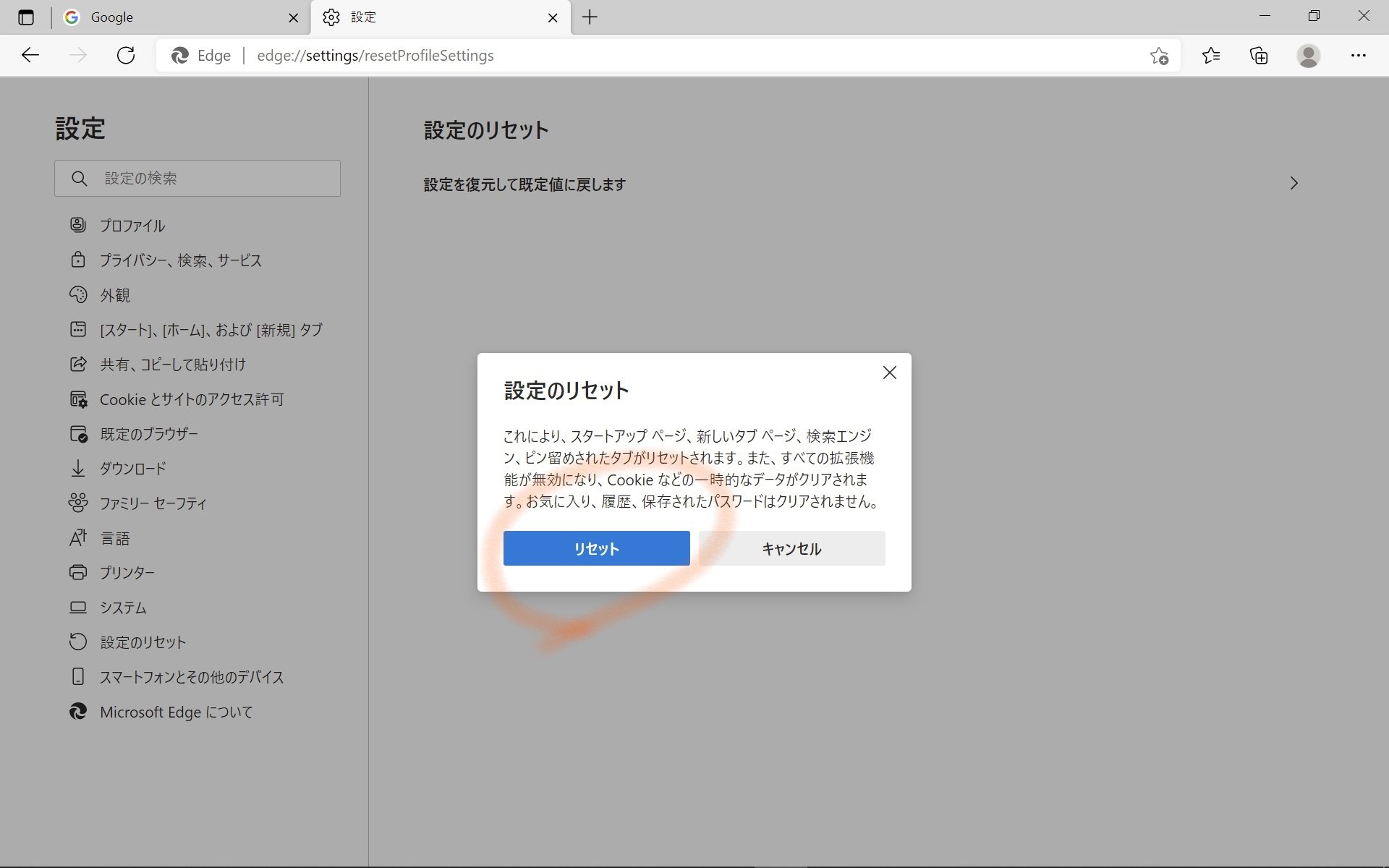The width and height of the screenshot is (1389, 868).
Task: Open the Favorites panel icon
Action: [x=1212, y=55]
